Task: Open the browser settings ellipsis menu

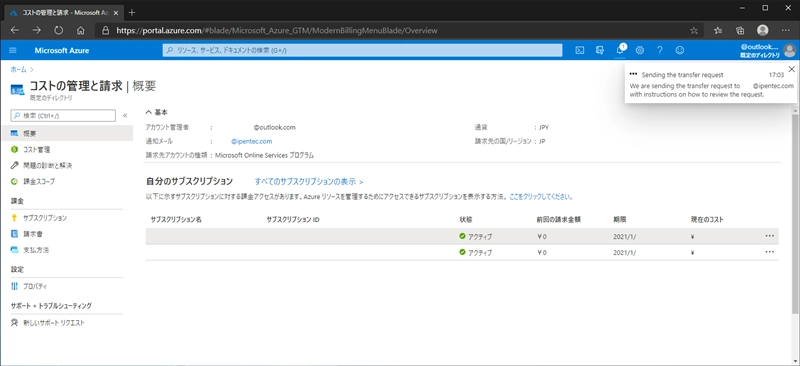Action: [785, 31]
